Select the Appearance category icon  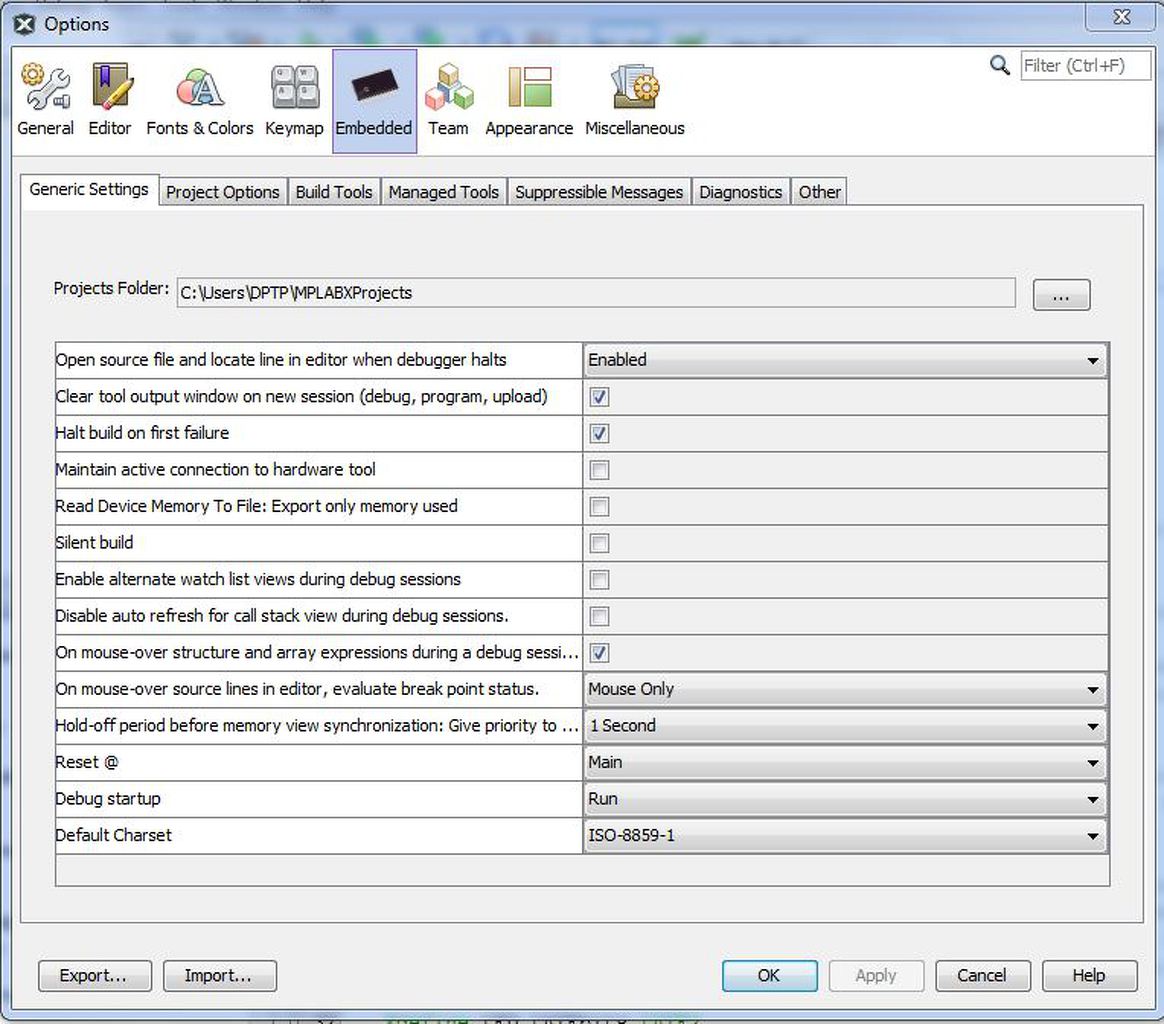point(529,101)
